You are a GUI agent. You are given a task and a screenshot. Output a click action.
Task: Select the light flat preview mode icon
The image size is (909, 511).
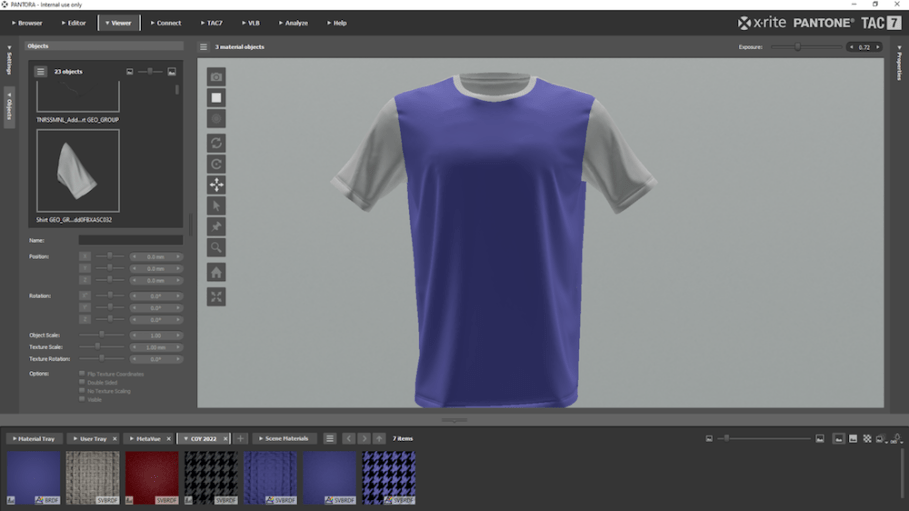coord(853,438)
